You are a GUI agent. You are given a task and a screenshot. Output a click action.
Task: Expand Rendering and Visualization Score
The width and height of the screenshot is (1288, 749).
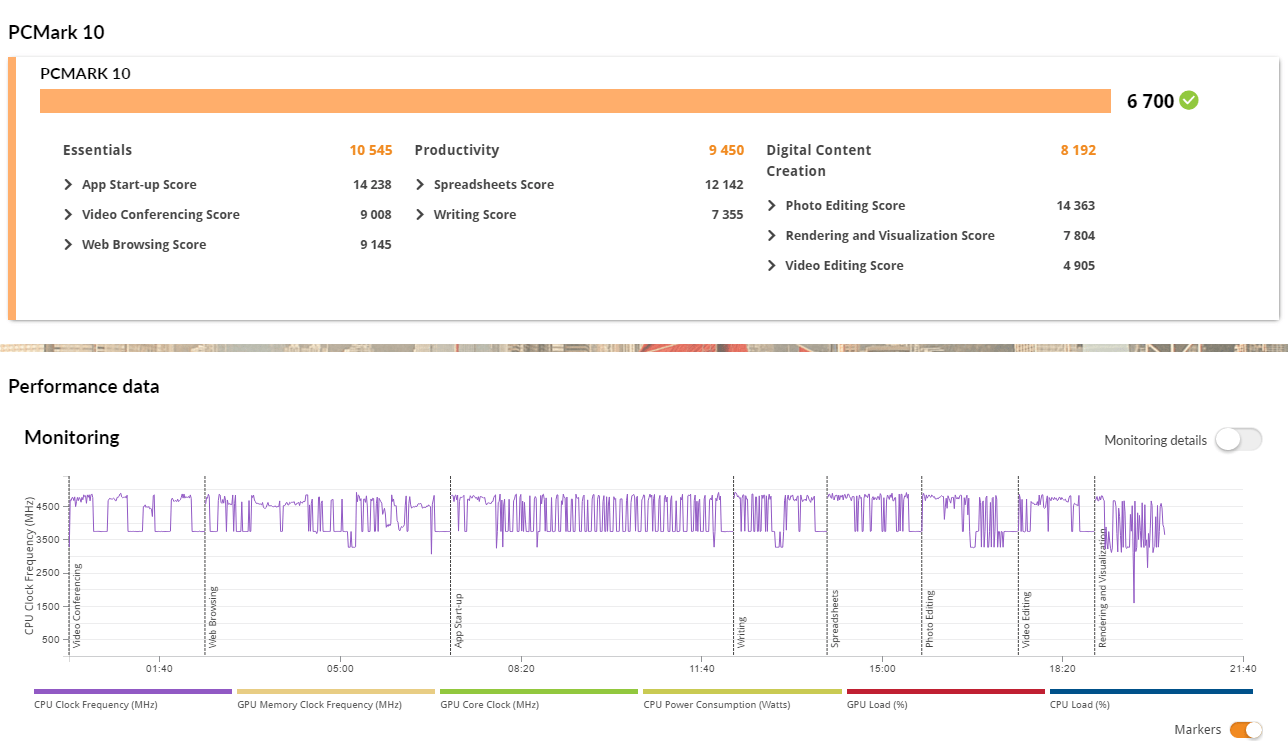click(x=772, y=236)
